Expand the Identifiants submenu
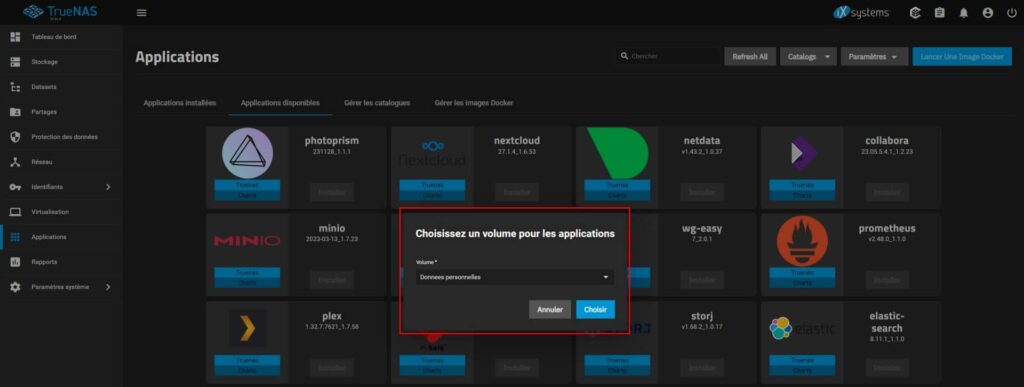 click(x=61, y=187)
